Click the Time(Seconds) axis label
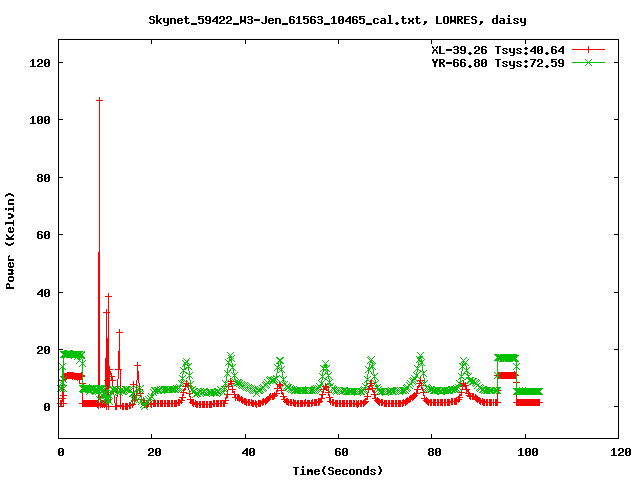This screenshot has height=480, width=640. pyautogui.click(x=338, y=471)
